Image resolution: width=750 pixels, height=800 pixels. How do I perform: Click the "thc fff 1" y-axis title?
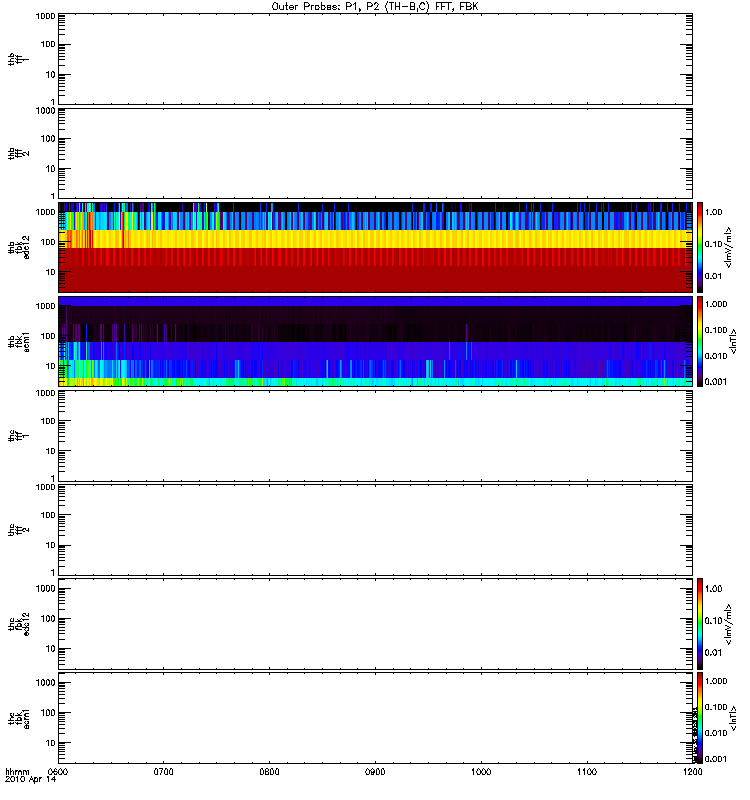tap(19, 436)
